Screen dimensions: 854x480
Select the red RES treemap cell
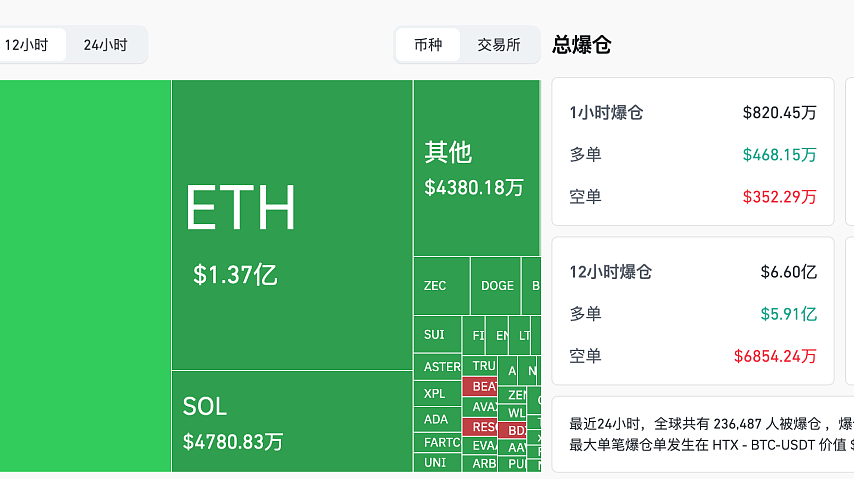(480, 427)
